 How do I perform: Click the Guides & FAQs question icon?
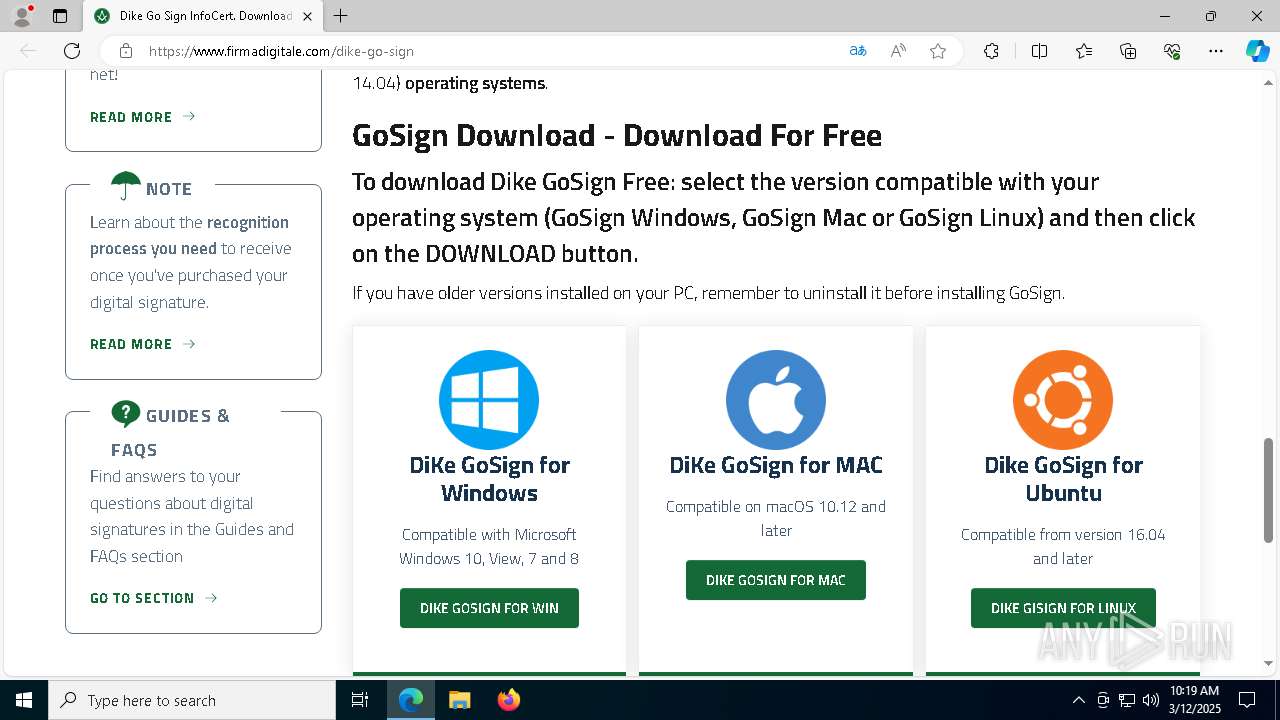126,412
